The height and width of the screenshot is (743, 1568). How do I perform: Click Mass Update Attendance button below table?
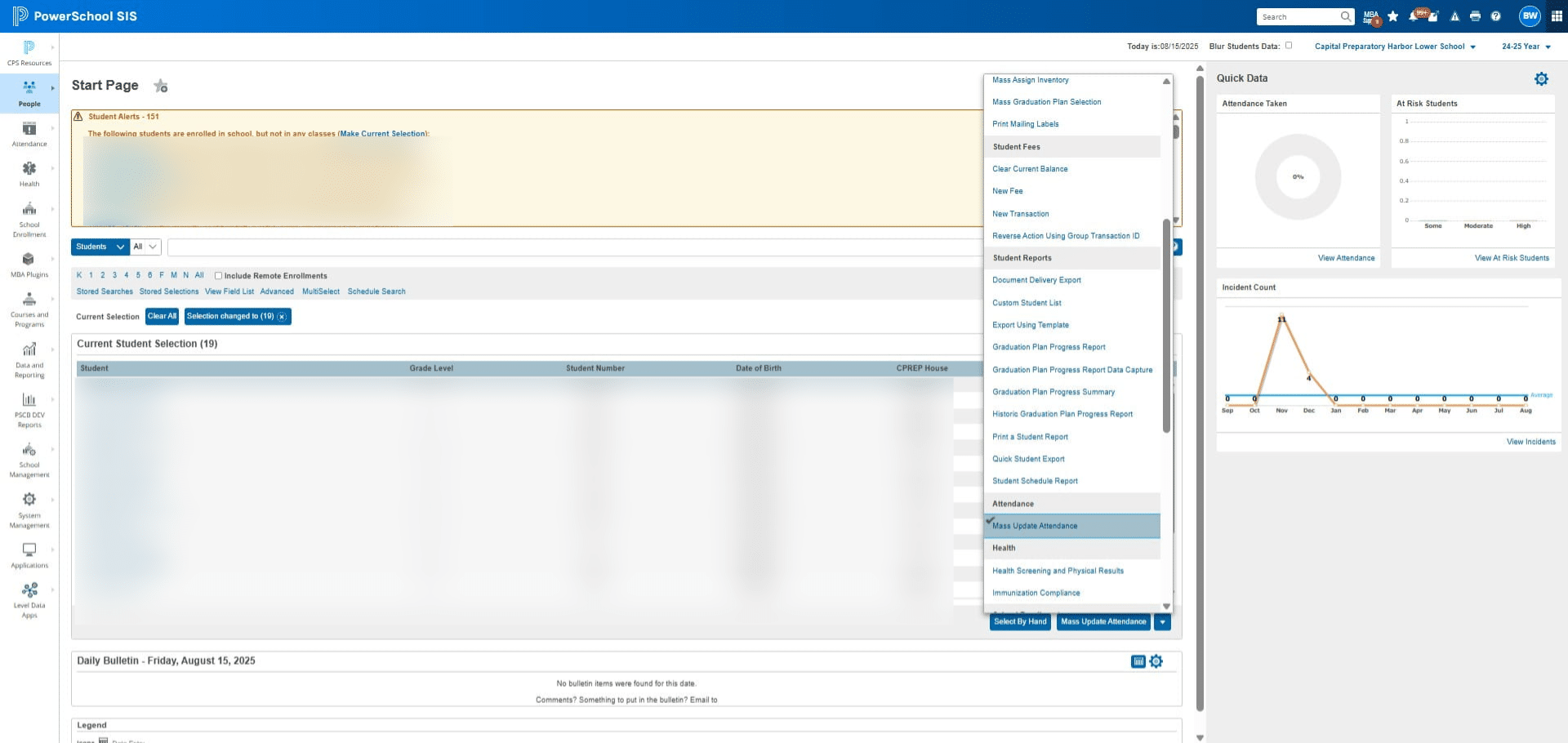tap(1103, 622)
